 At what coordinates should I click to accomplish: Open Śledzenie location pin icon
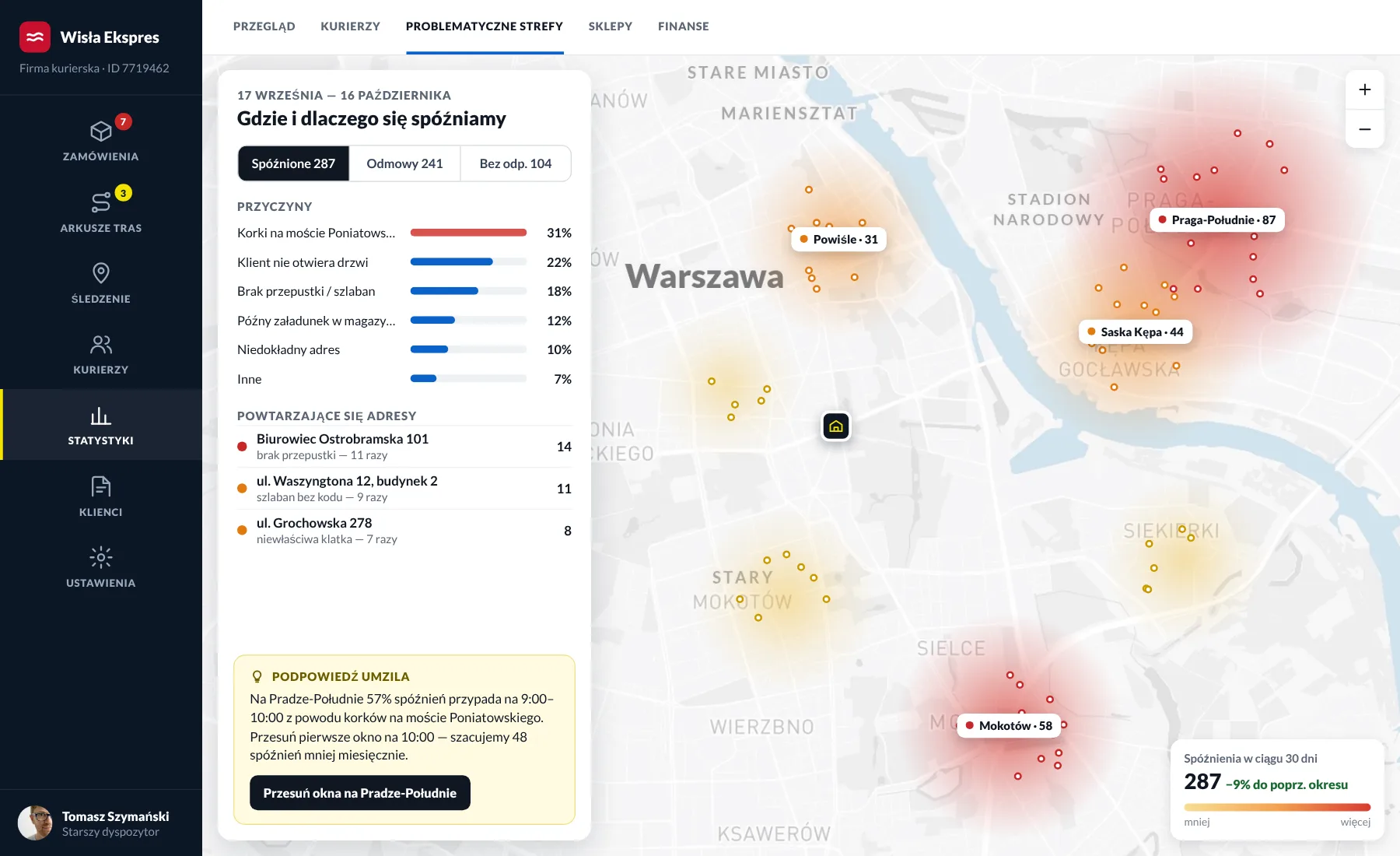point(101,273)
